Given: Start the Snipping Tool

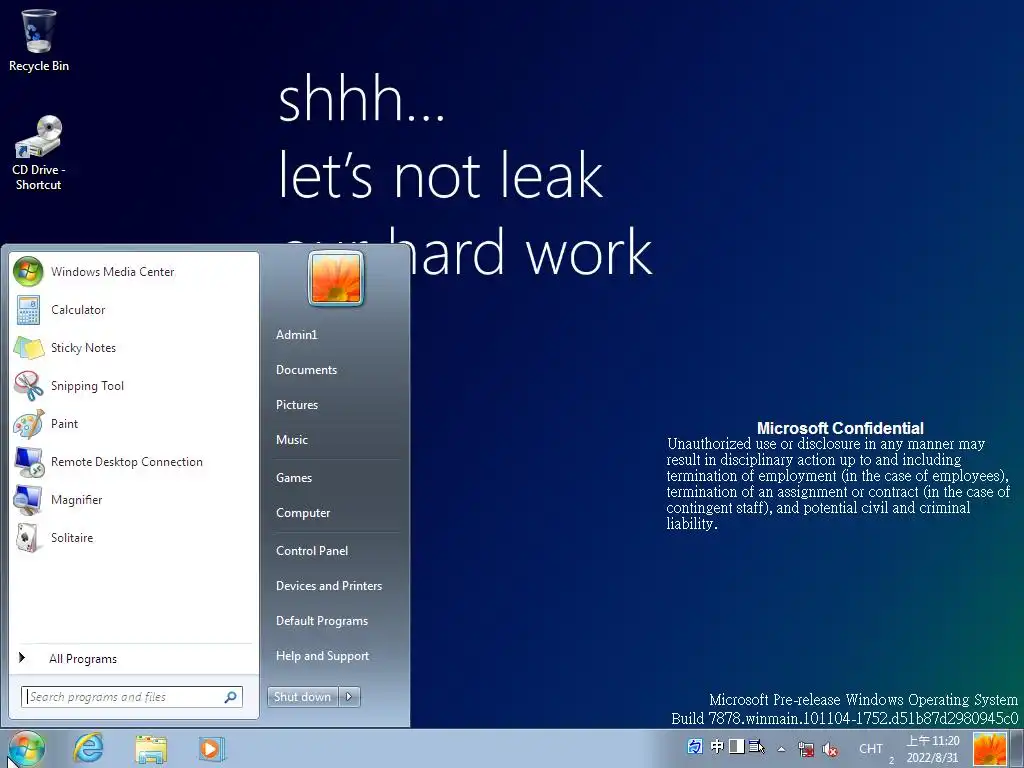Looking at the screenshot, I should click(x=134, y=385).
